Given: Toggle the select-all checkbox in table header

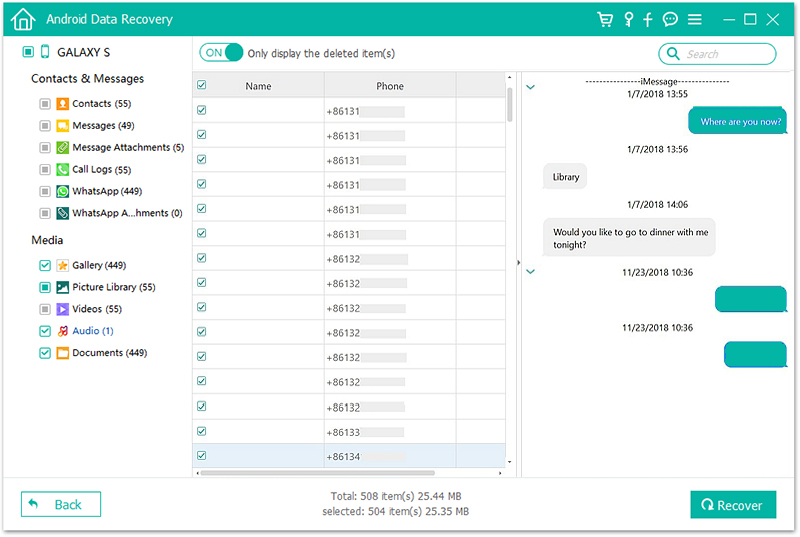Looking at the screenshot, I should pyautogui.click(x=202, y=85).
